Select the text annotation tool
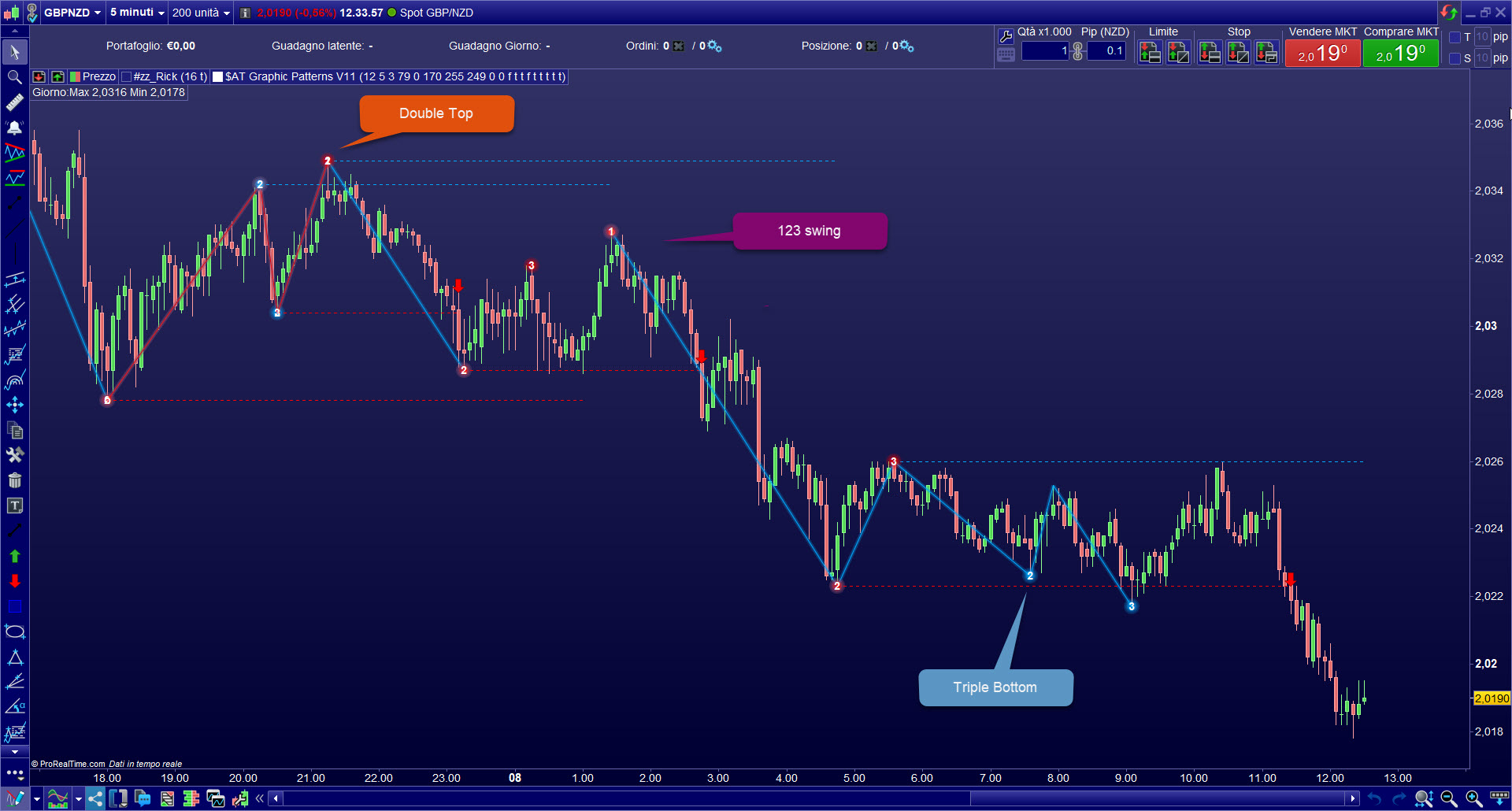This screenshot has height=811, width=1512. coord(14,506)
